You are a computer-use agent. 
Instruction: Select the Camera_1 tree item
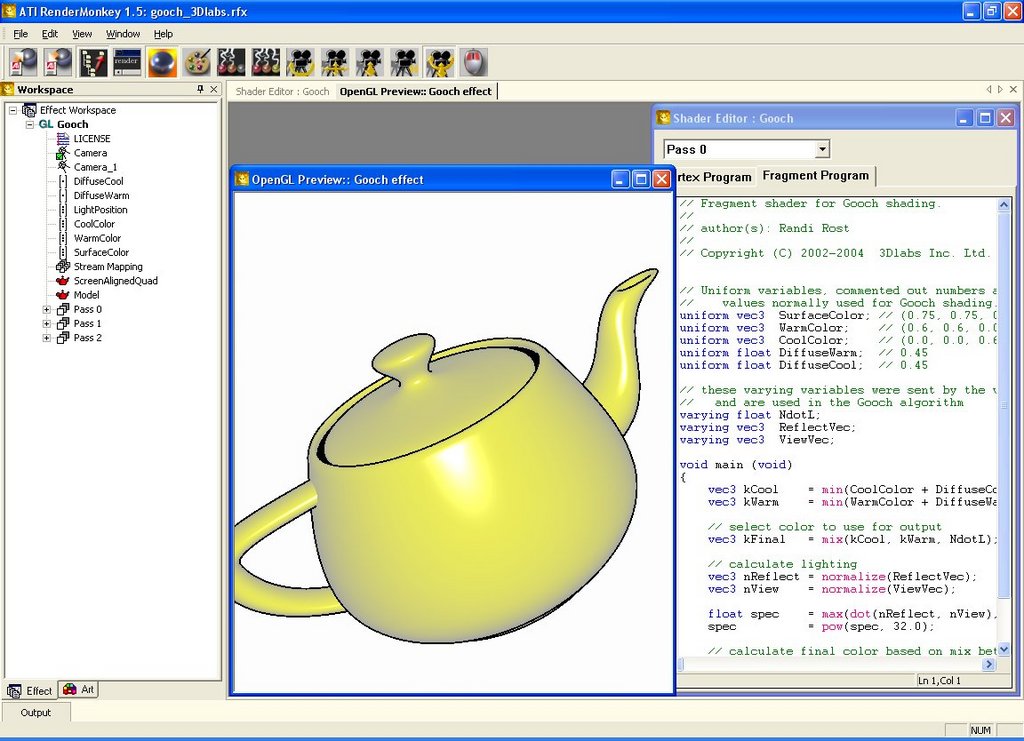pyautogui.click(x=95, y=167)
